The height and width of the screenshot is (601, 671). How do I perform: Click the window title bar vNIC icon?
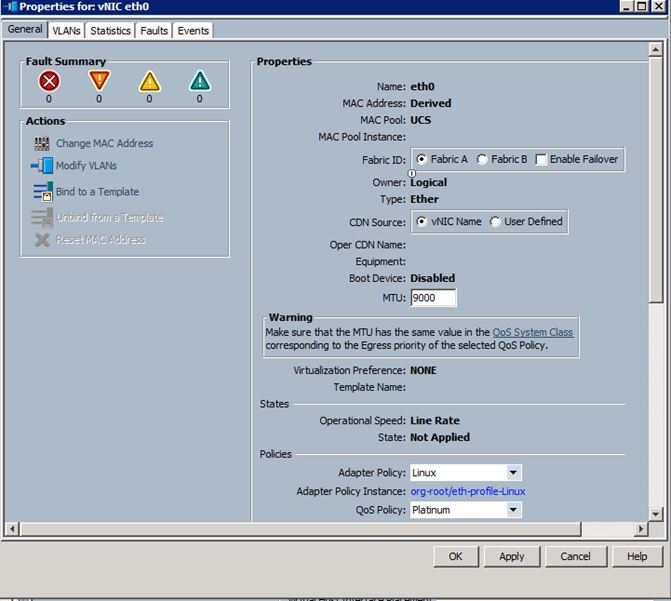(x=9, y=7)
